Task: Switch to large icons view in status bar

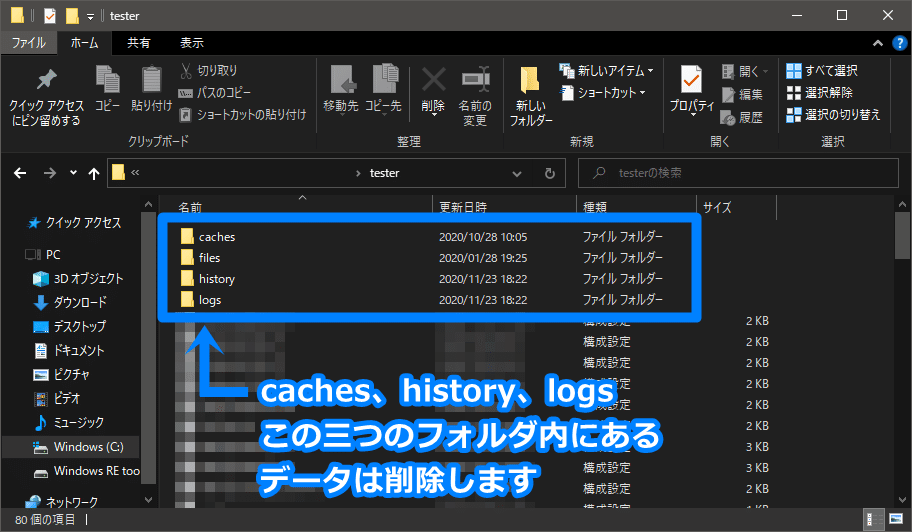Action: point(895,519)
